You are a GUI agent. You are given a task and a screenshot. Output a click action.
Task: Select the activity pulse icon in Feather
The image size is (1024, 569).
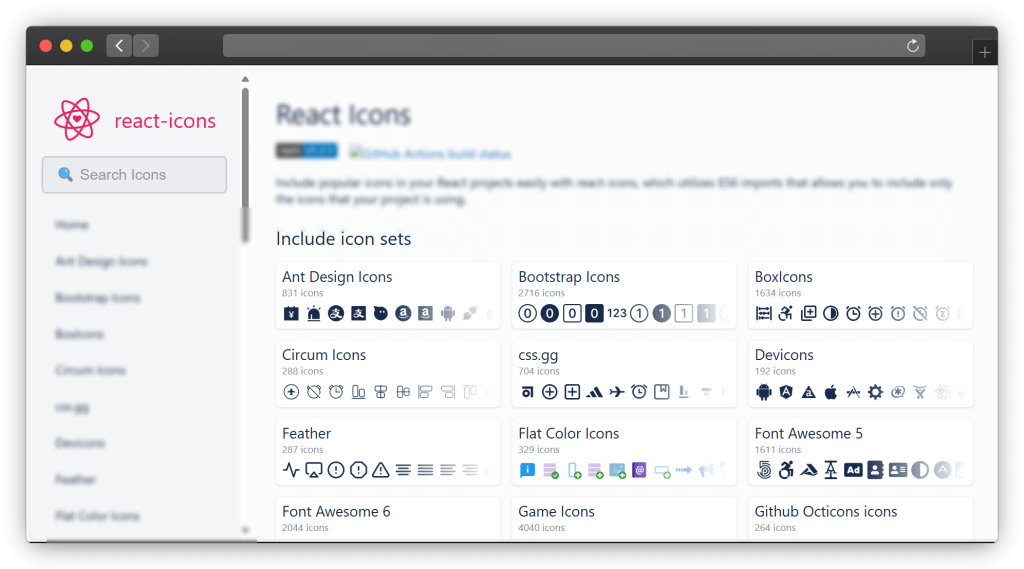pyautogui.click(x=291, y=470)
